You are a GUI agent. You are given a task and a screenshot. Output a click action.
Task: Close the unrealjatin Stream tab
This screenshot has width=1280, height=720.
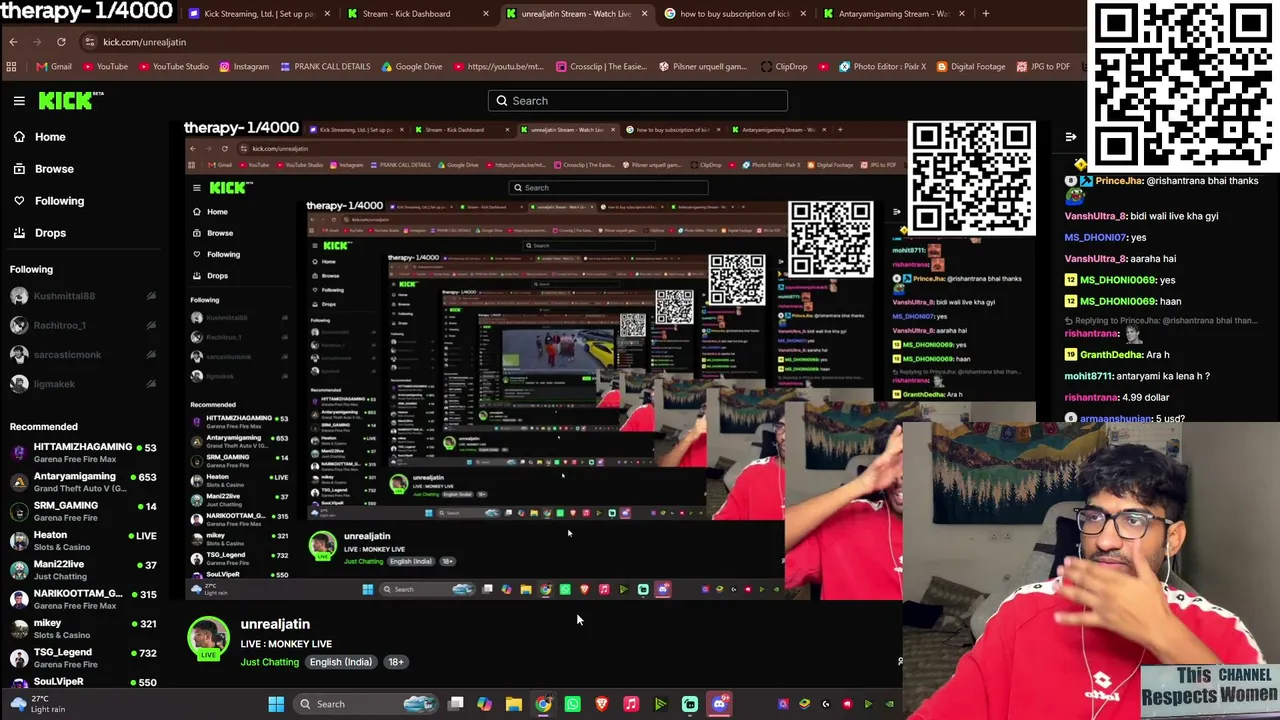pos(644,14)
